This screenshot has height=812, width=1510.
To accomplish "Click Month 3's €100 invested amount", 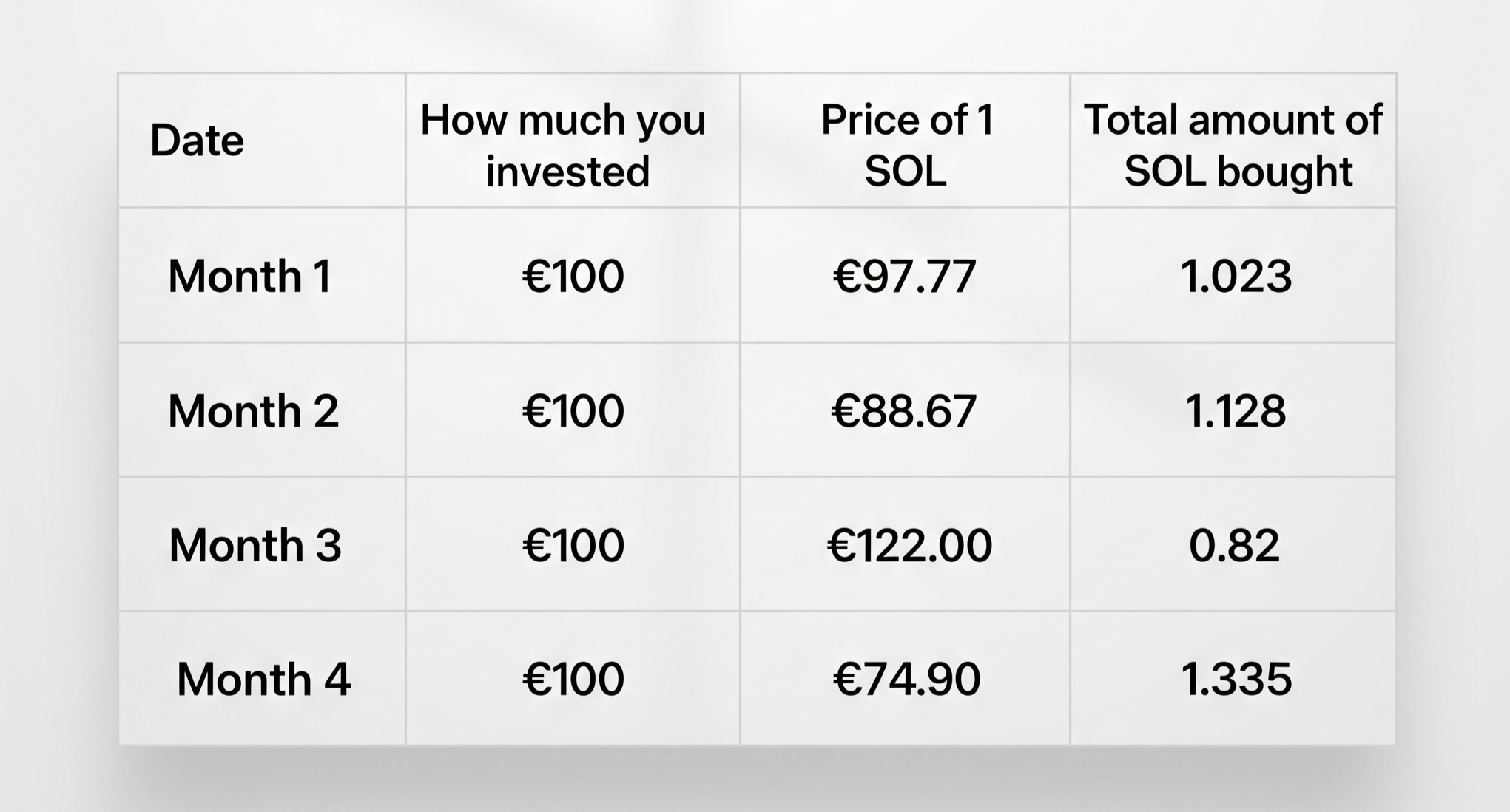I will [x=573, y=546].
